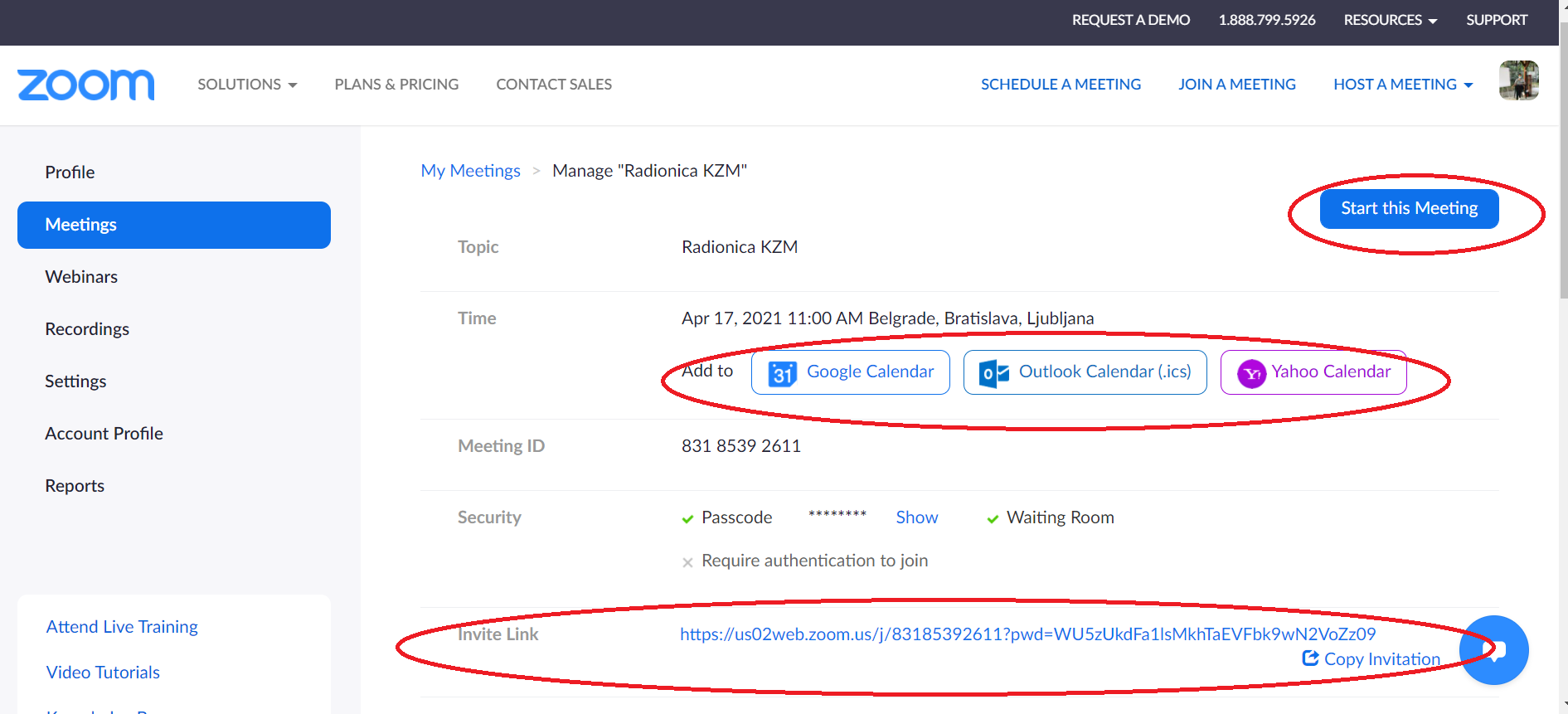Click the Attend Live Training link
The image size is (1568, 714).
point(122,627)
